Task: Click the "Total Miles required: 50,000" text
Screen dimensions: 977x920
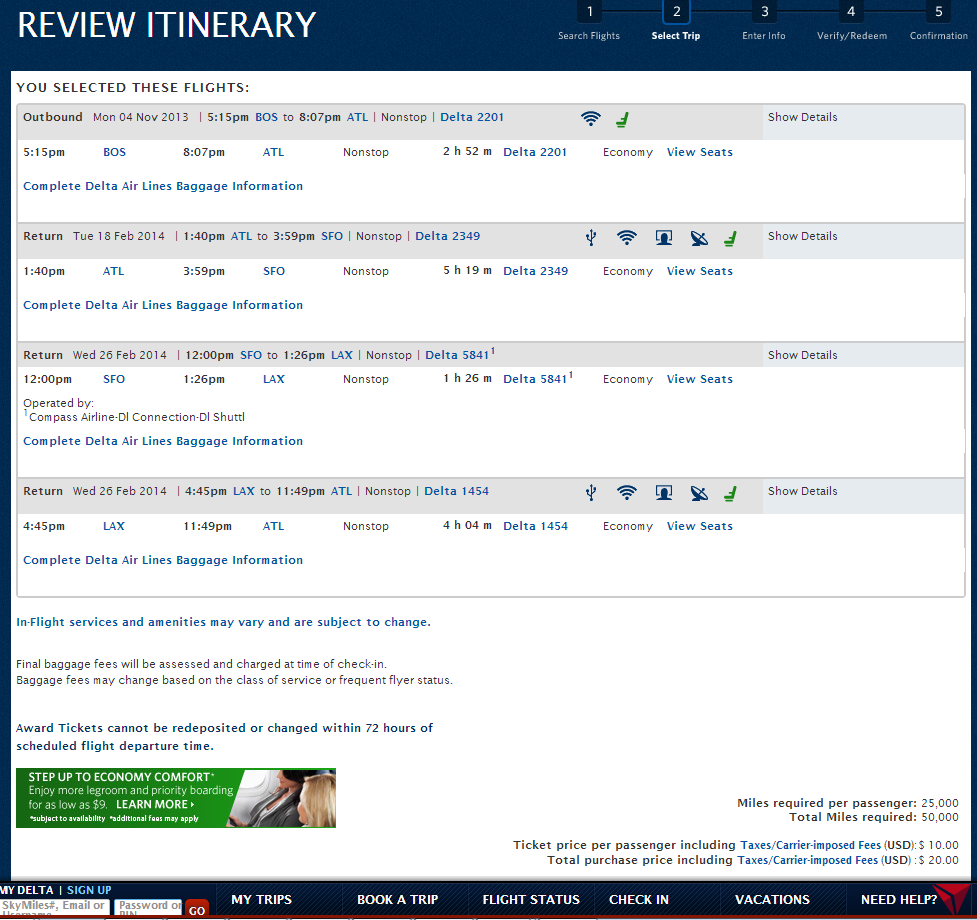Action: pyautogui.click(x=874, y=817)
